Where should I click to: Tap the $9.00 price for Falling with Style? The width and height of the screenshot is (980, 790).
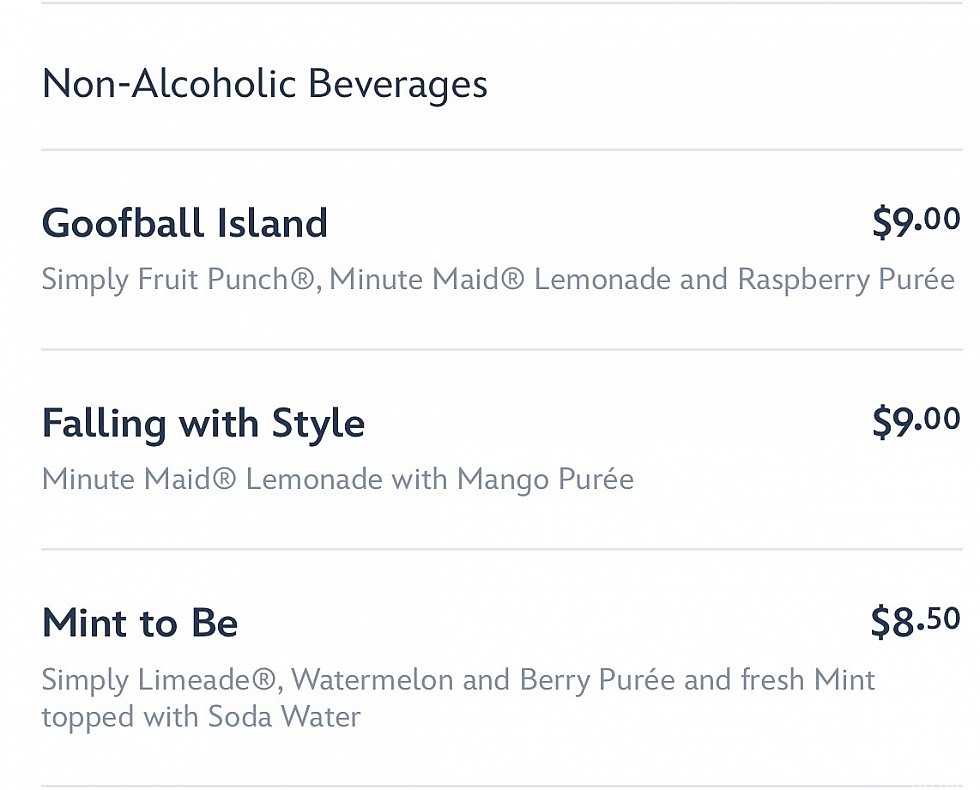915,421
